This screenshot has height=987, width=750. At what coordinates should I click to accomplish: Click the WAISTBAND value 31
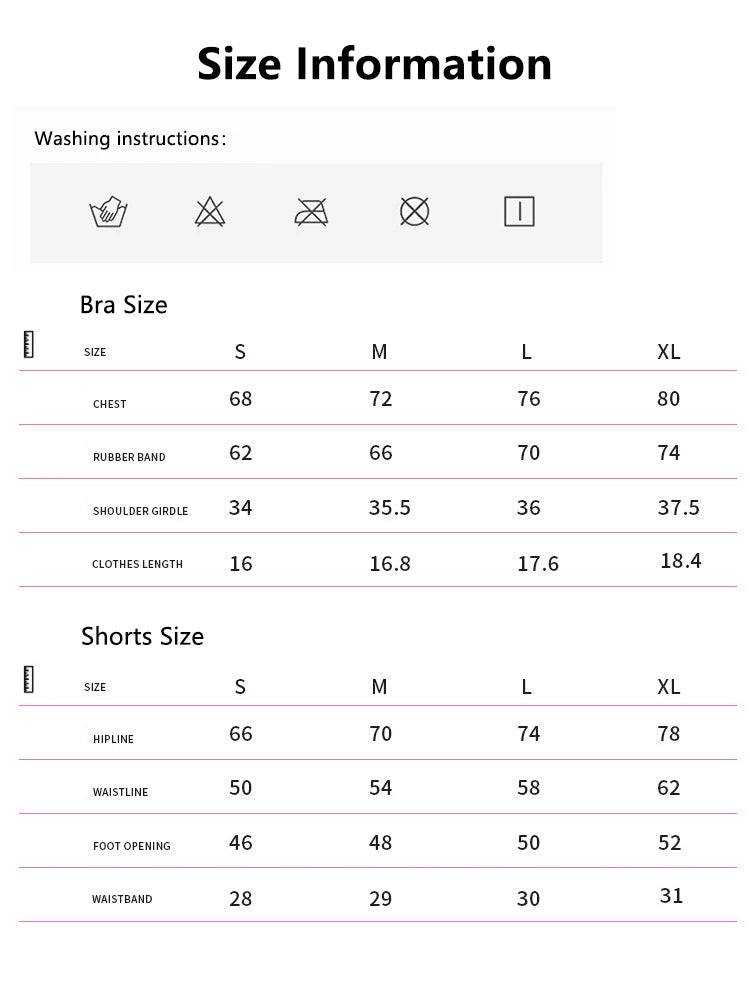(x=671, y=896)
